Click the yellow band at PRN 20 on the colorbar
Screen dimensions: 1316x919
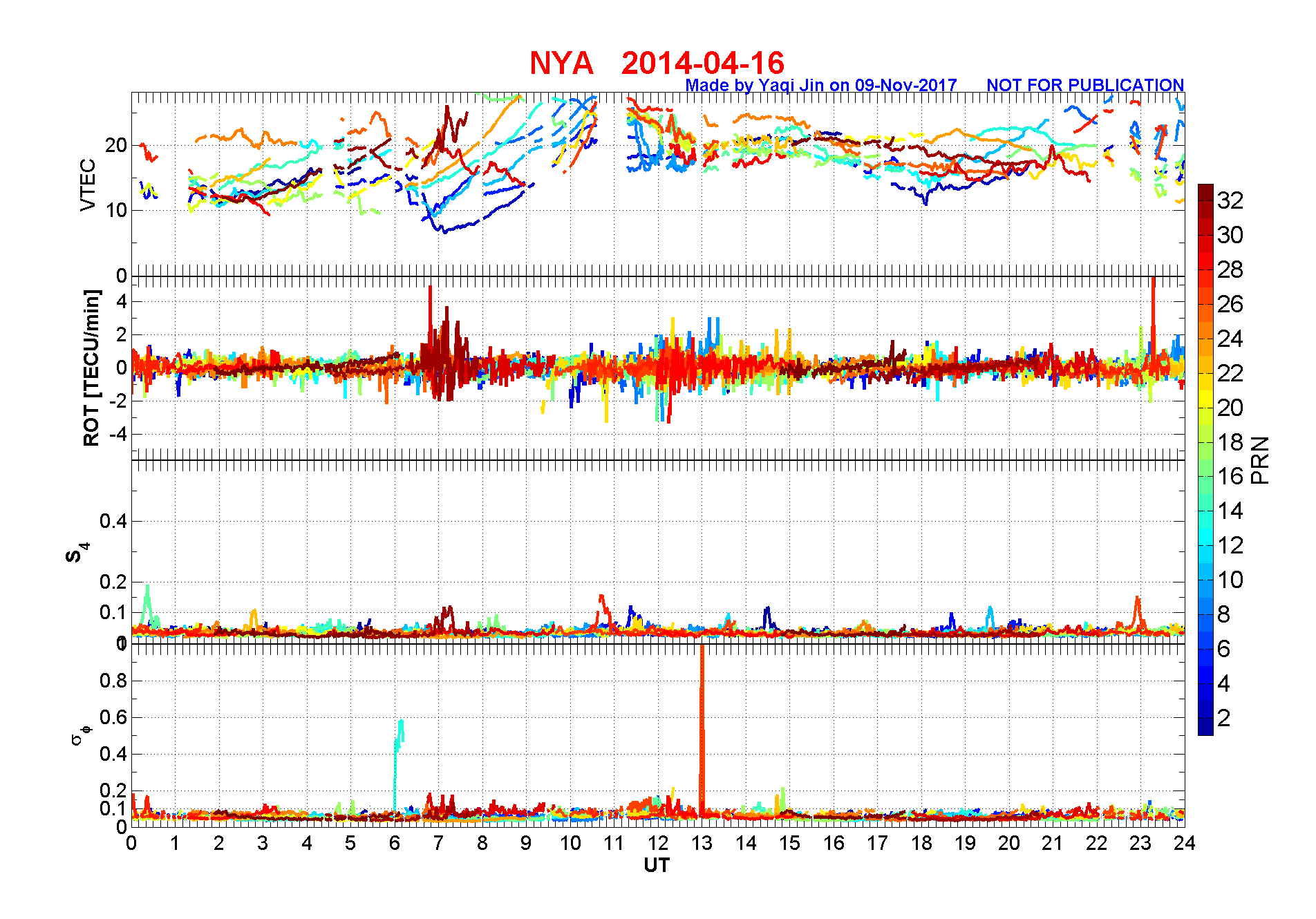pos(1205,399)
